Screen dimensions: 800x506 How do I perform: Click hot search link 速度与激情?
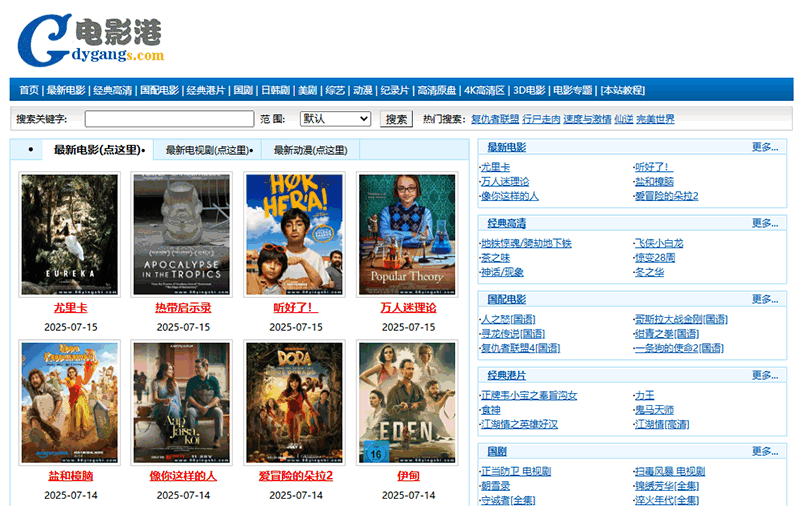coord(587,119)
